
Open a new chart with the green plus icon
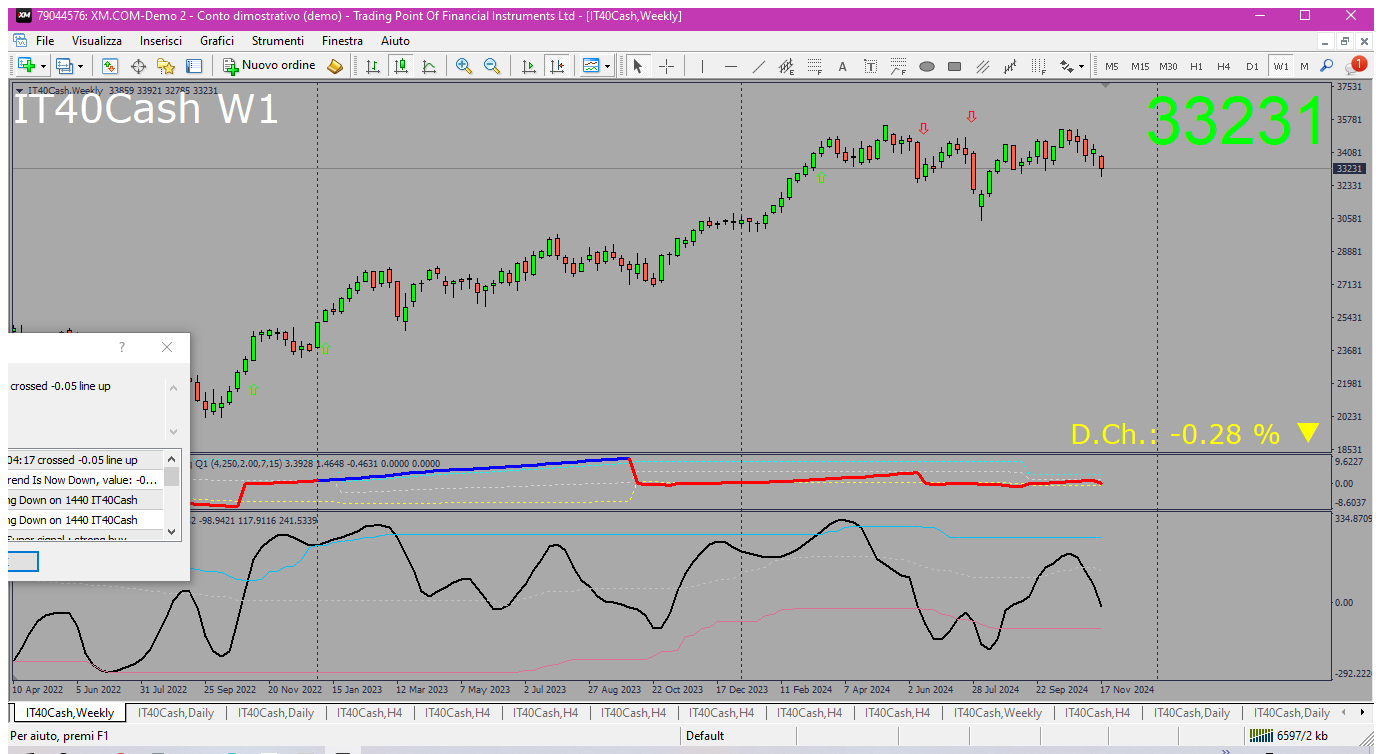pyautogui.click(x=26, y=66)
